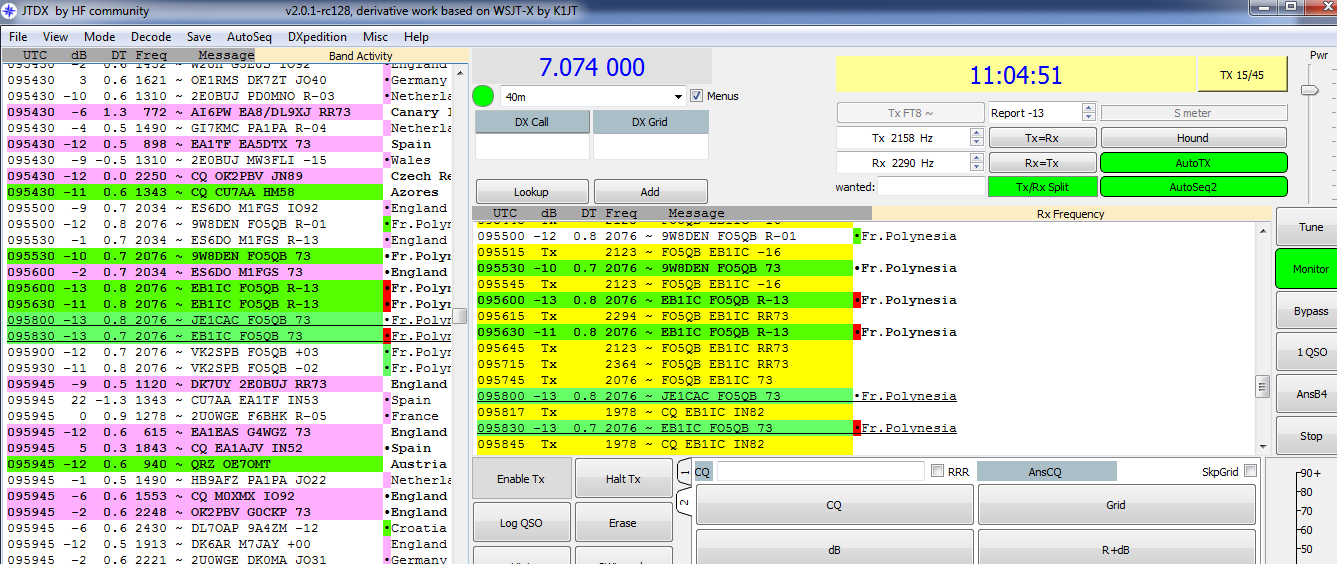Decrease the Rx 2290 Hz frequency
Screen dimensions: 1337x564
click(x=976, y=167)
